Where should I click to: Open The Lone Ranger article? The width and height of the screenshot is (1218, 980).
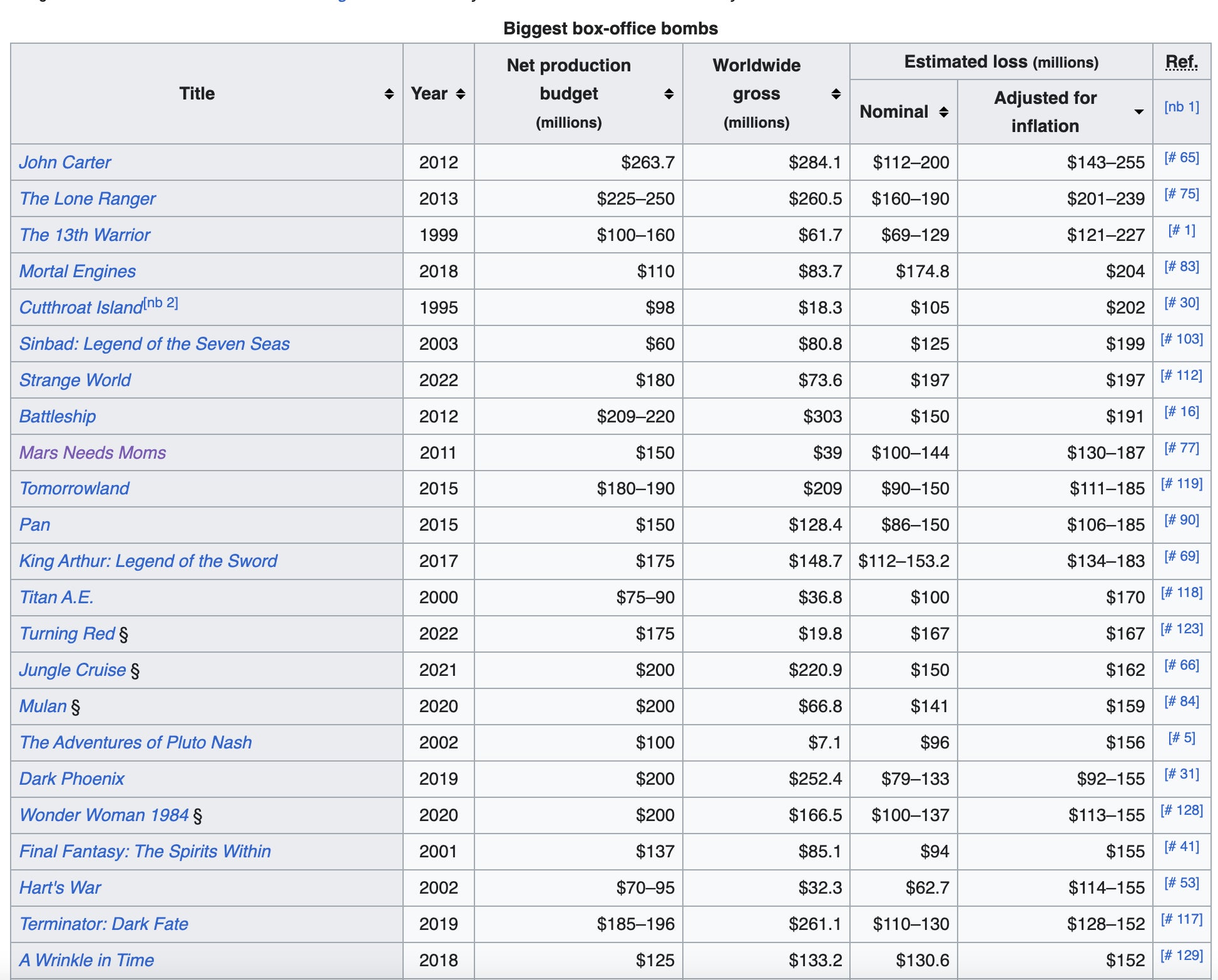coord(88,199)
